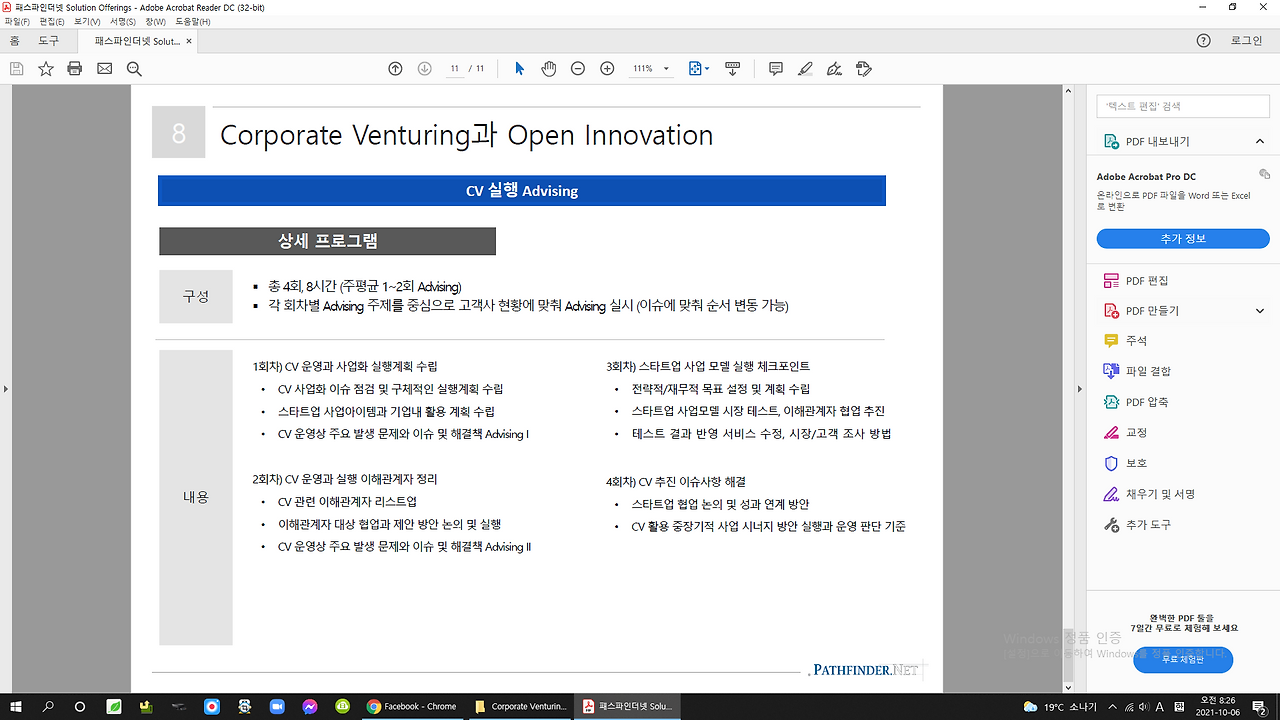Open Messenger from the taskbar
Viewport: 1280px width, 720px height.
(310, 706)
